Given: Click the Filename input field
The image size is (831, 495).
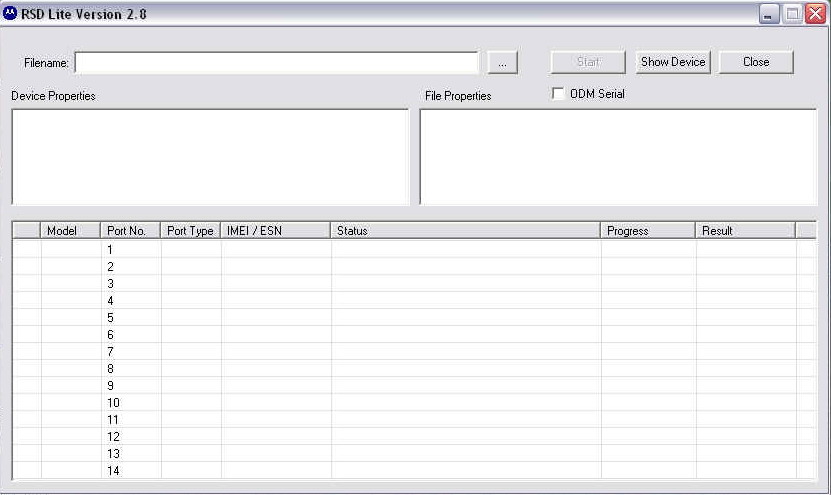Looking at the screenshot, I should (x=277, y=63).
